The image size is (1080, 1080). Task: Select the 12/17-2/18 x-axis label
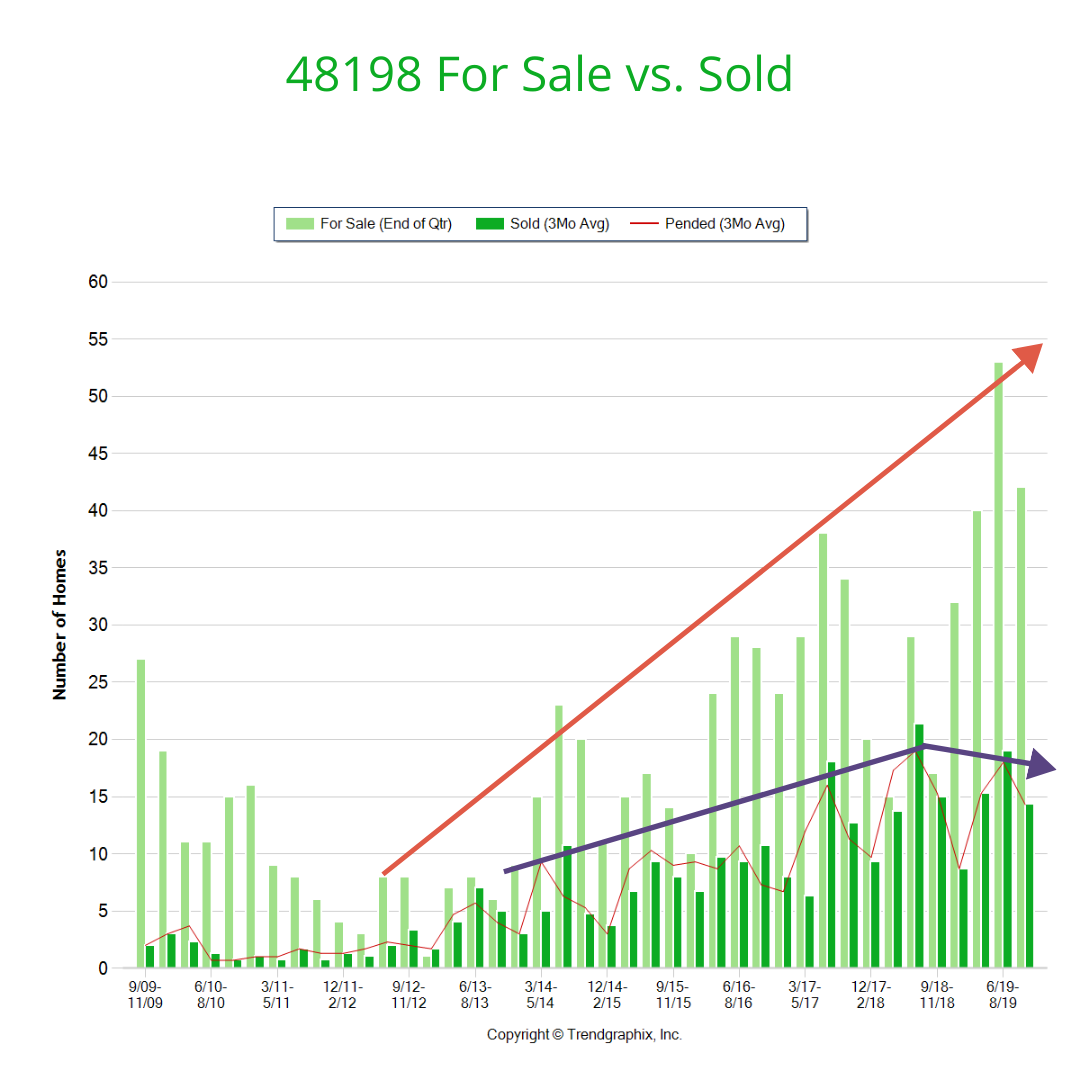point(871,994)
